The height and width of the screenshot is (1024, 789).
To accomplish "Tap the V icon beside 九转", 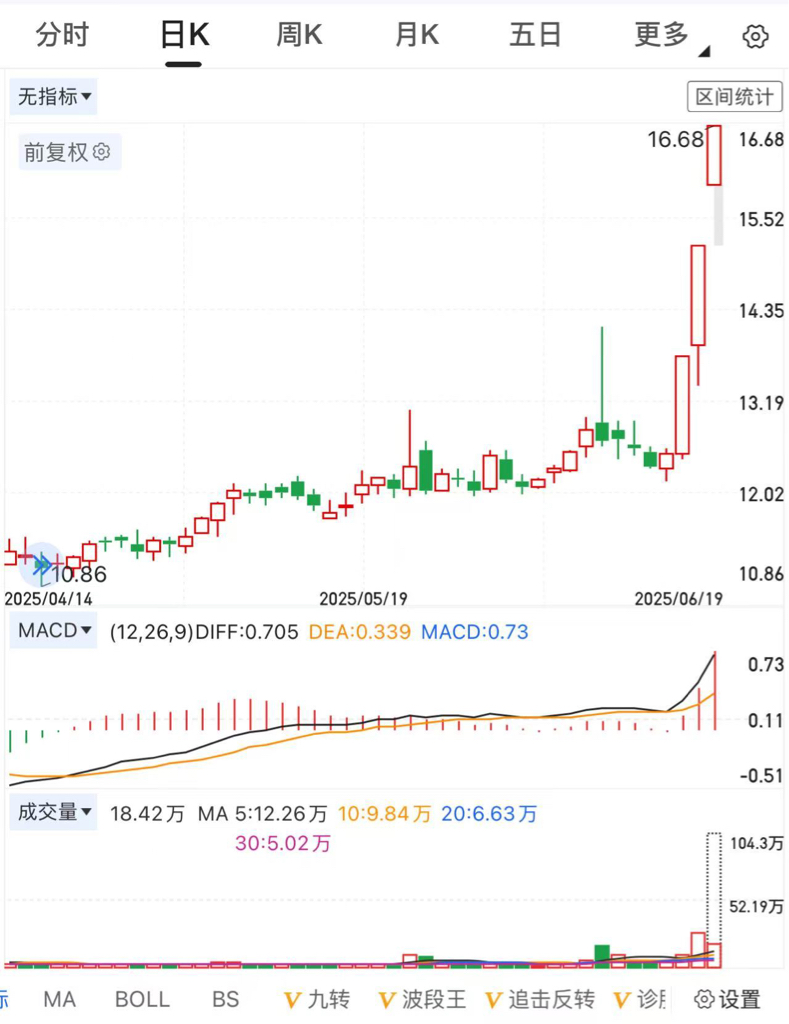I will pos(293,1000).
